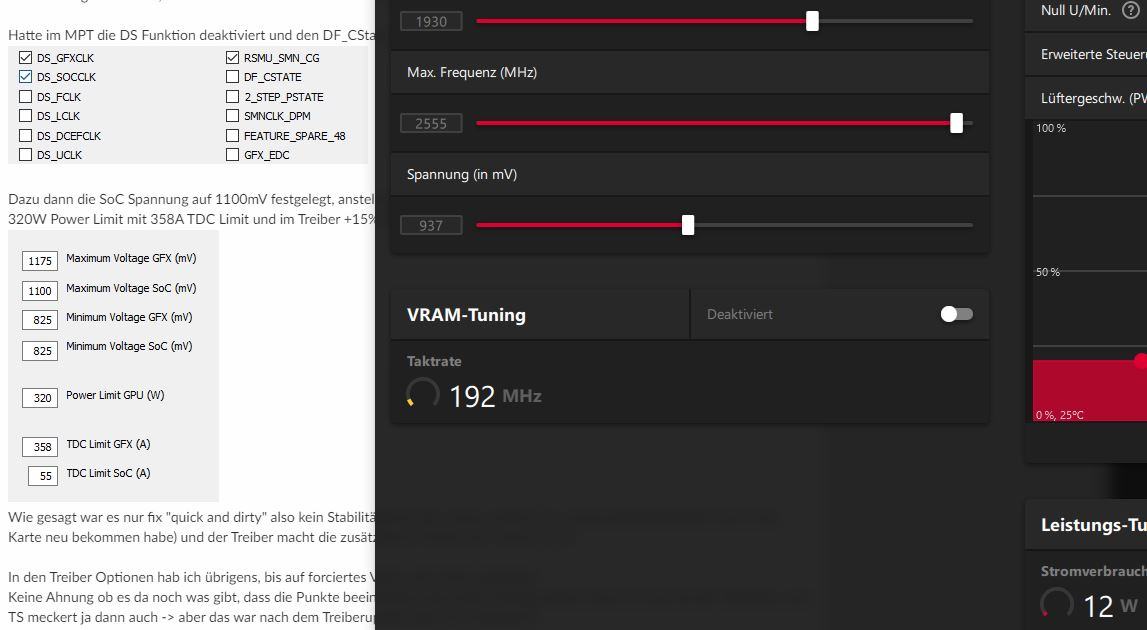Click the 12 W power reading
Image resolution: width=1147 pixels, height=630 pixels.
click(x=1110, y=606)
